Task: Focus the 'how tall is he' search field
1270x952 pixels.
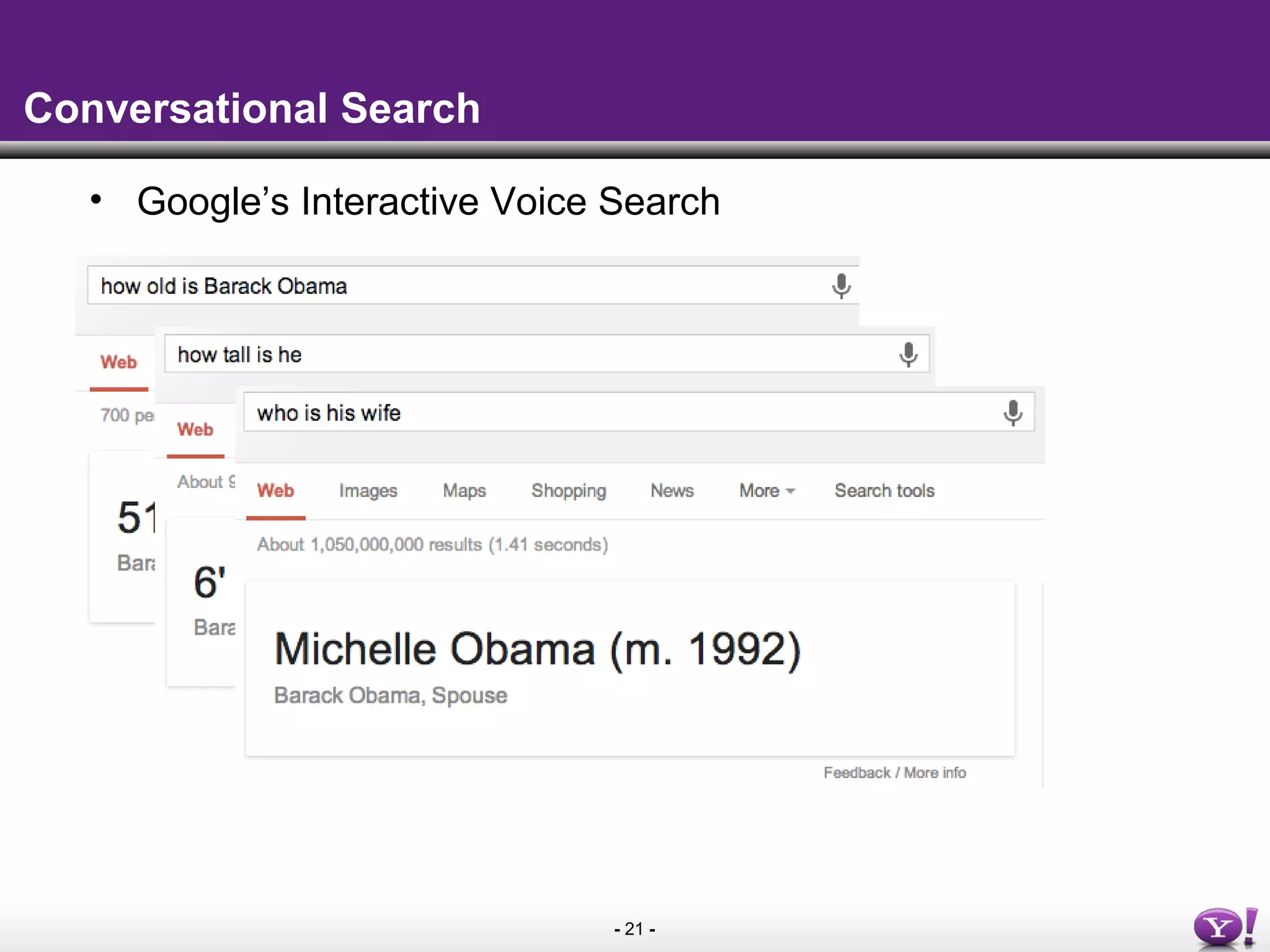Action: [546, 354]
